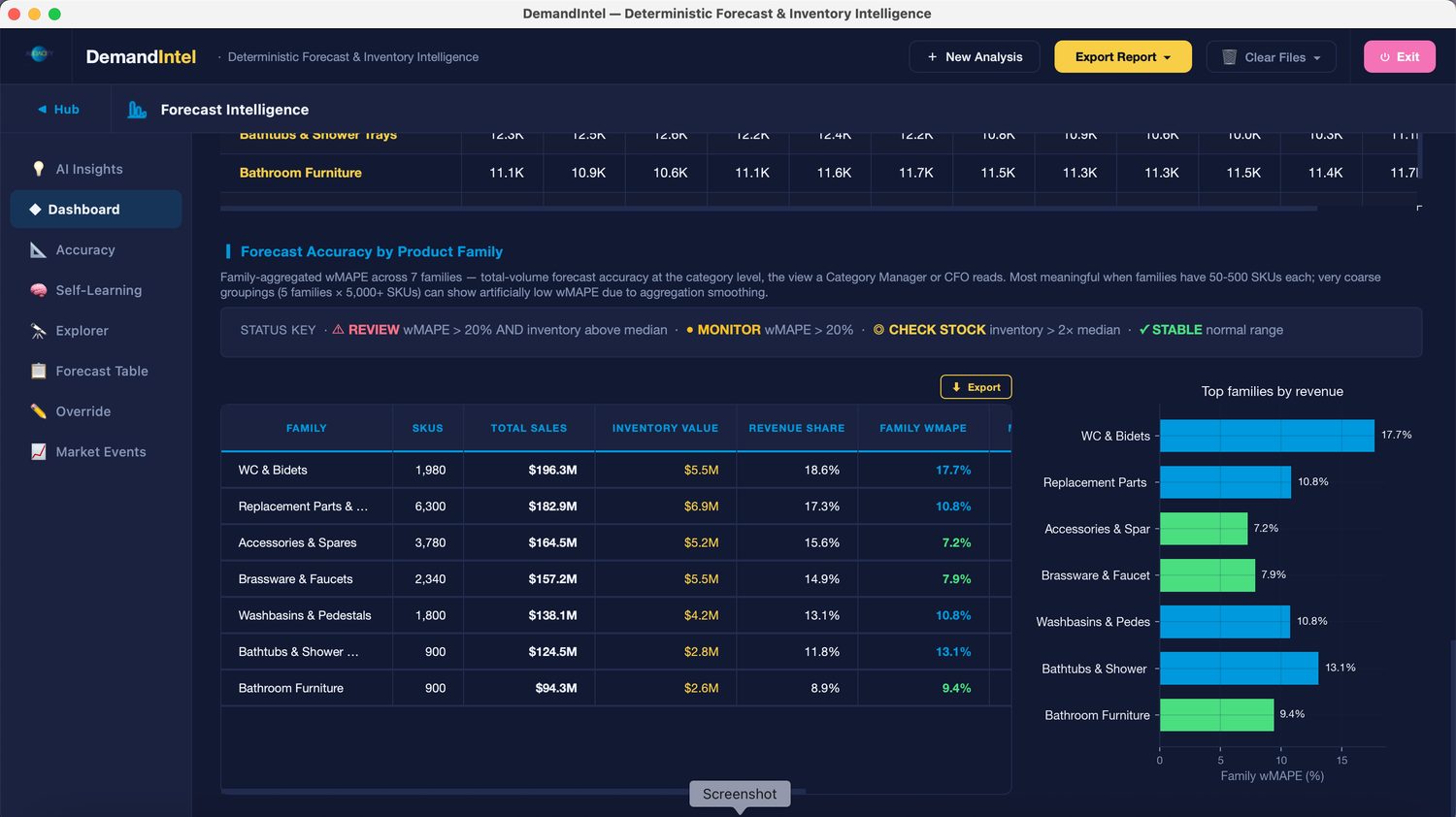
Task: Open the AI Insights lightbulb icon
Action: pos(39,169)
